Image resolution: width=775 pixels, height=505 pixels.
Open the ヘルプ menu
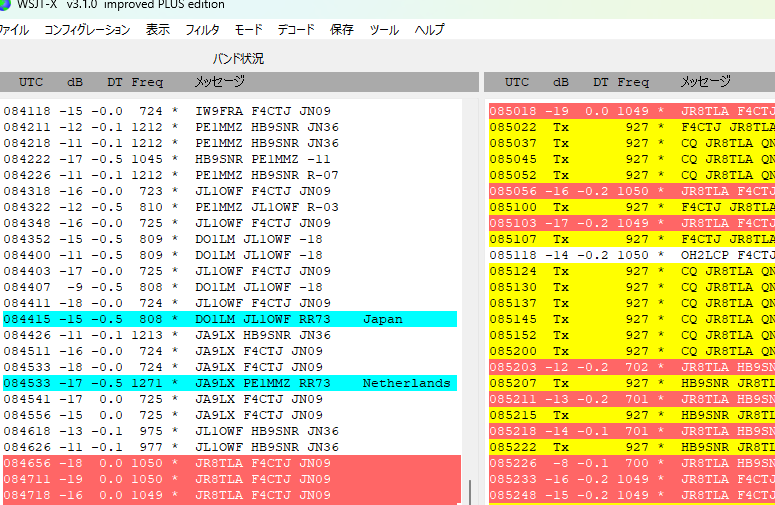[x=429, y=30]
